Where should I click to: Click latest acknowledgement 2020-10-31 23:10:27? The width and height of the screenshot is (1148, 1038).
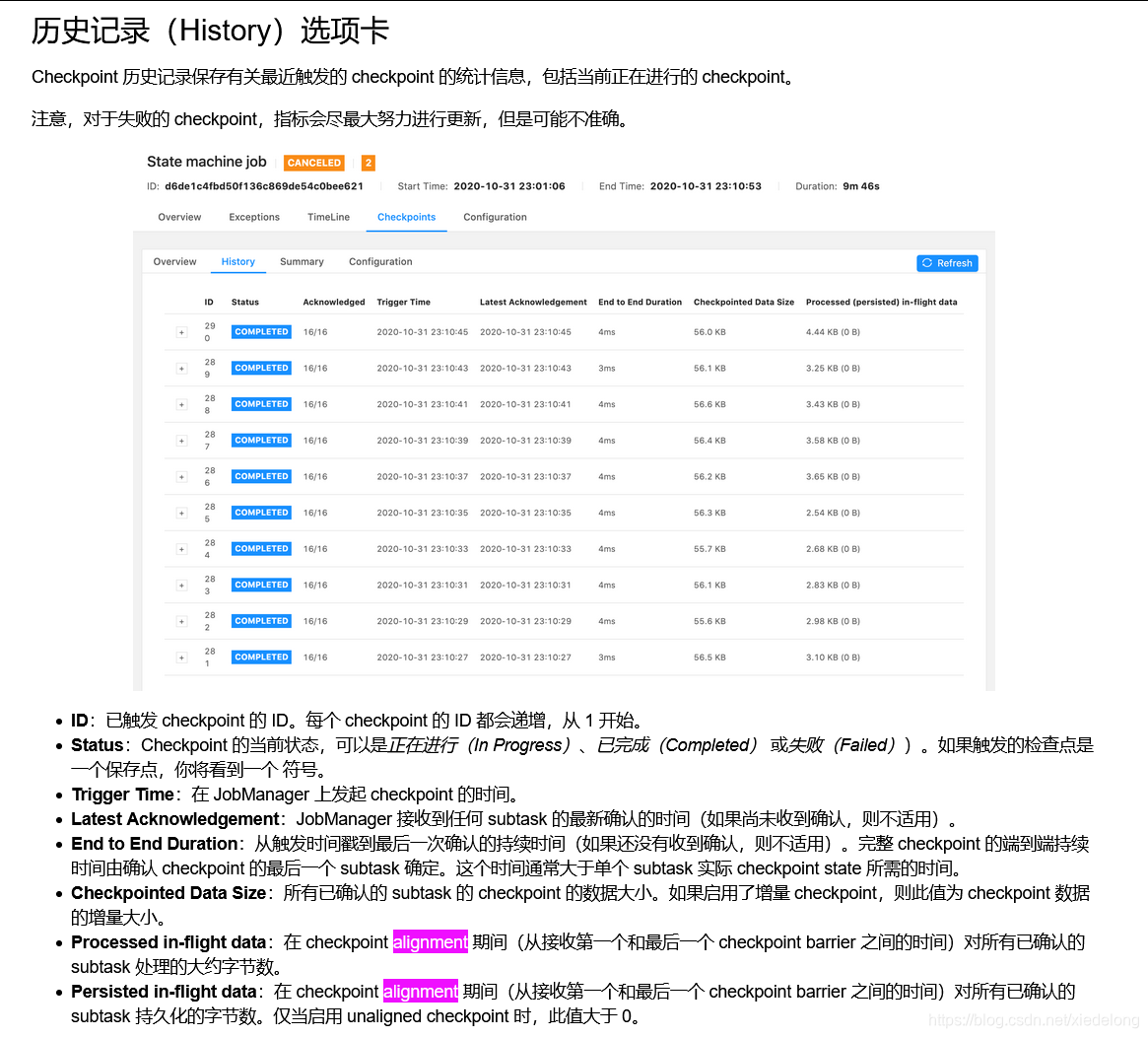coord(525,657)
